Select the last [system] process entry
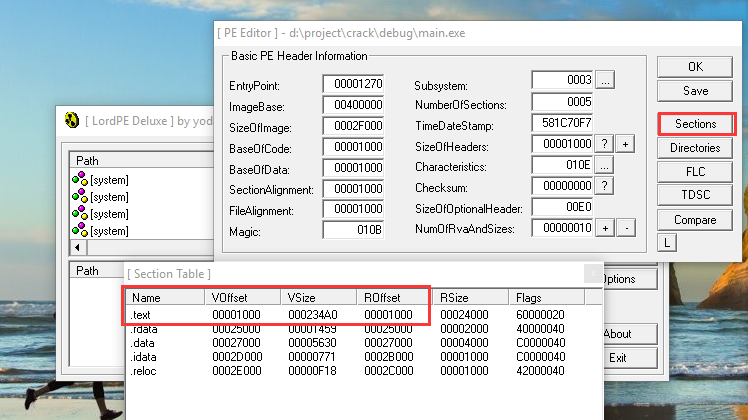This screenshot has width=748, height=420. [110, 231]
